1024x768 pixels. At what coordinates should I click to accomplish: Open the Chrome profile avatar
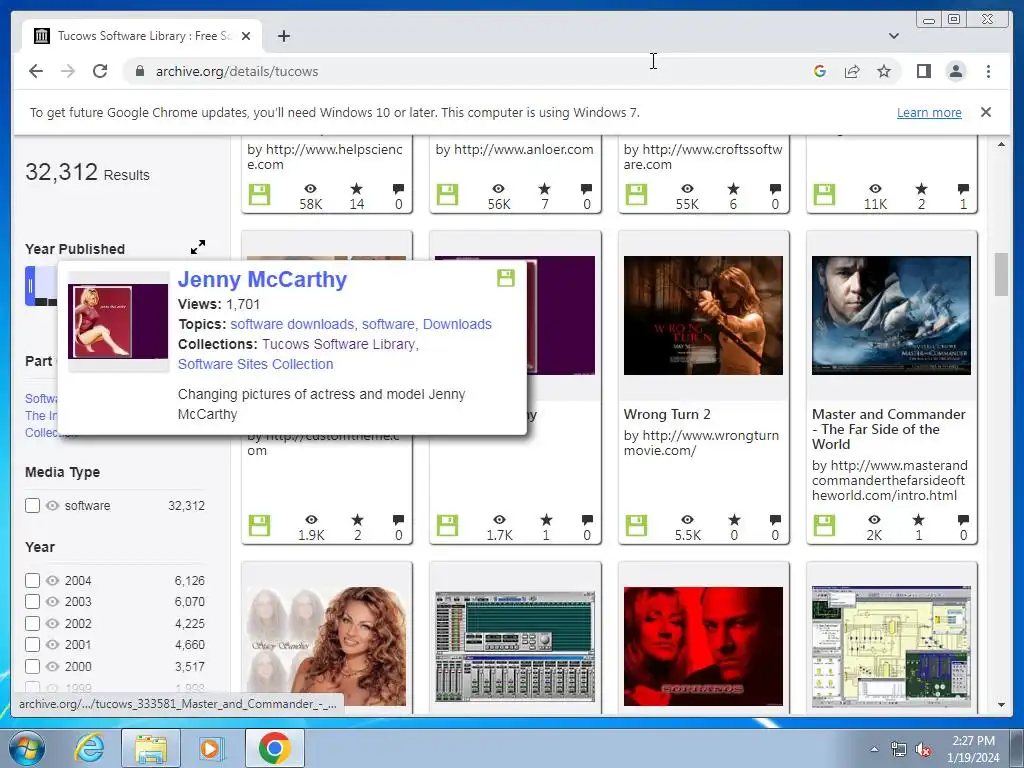(x=955, y=71)
